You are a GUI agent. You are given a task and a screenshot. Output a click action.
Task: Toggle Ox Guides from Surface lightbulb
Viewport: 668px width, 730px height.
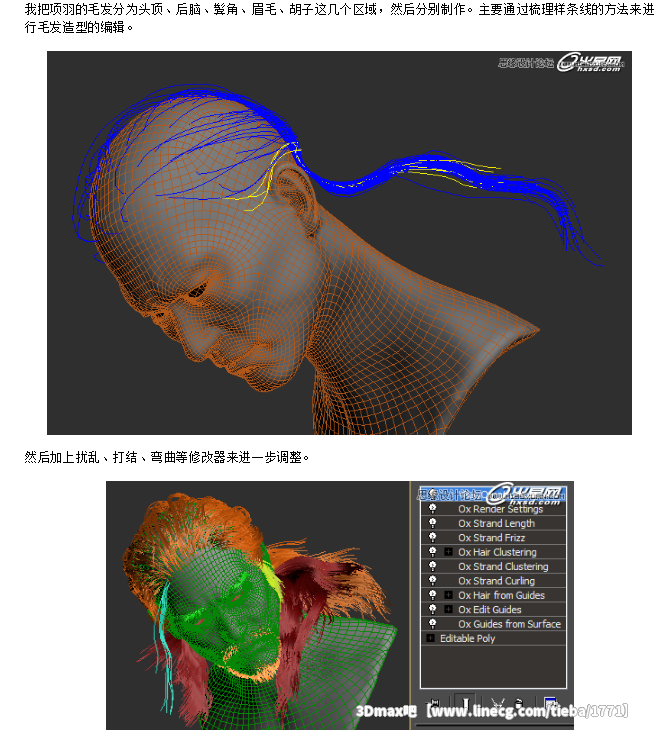432,624
